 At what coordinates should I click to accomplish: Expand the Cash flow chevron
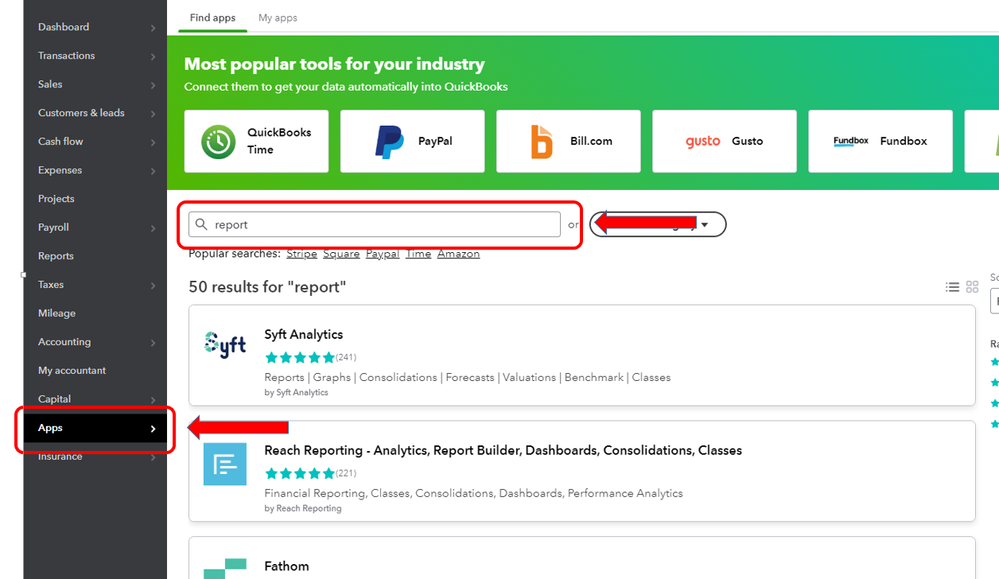[x=153, y=142]
